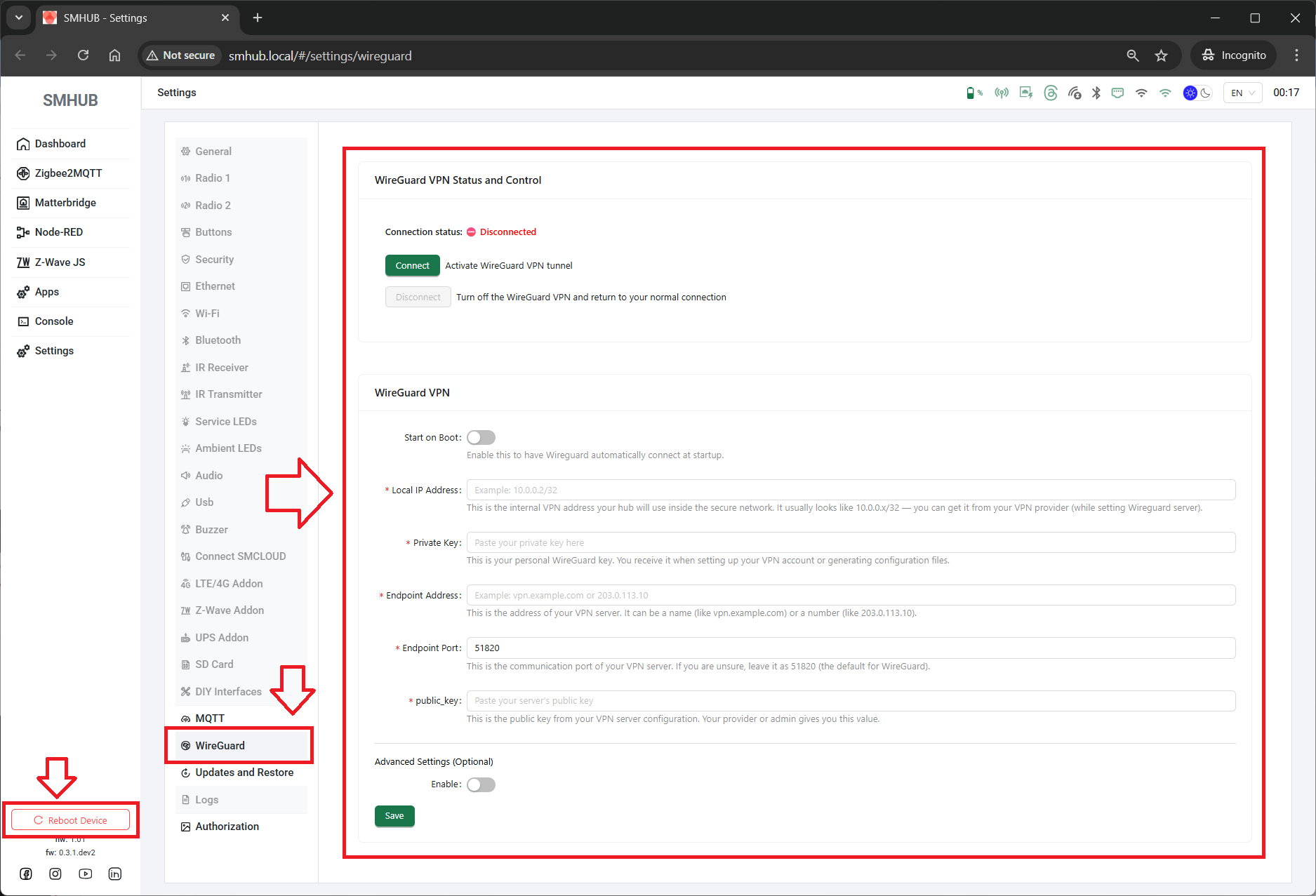This screenshot has width=1316, height=896.
Task: Open the Instagram link icon
Action: point(55,874)
